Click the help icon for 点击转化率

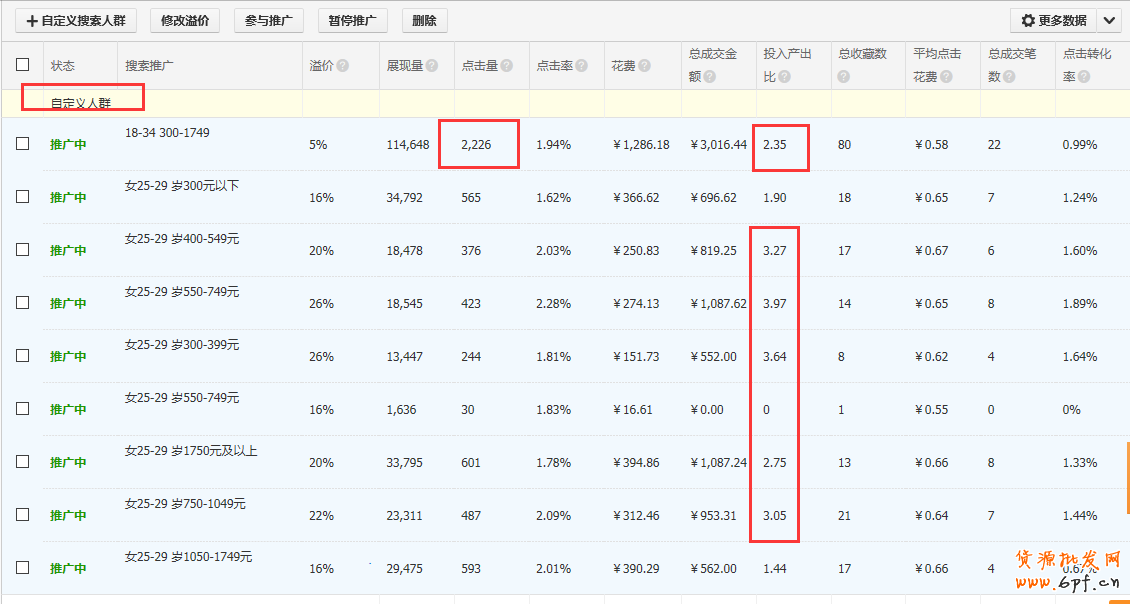click(x=1084, y=77)
